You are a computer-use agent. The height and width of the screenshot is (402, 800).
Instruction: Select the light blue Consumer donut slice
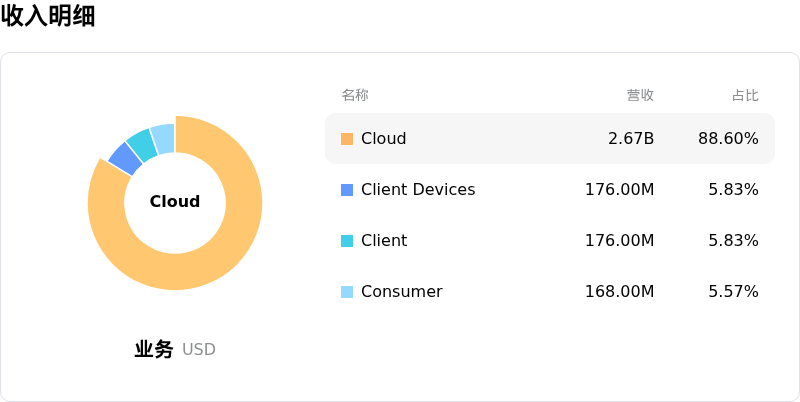point(163,138)
